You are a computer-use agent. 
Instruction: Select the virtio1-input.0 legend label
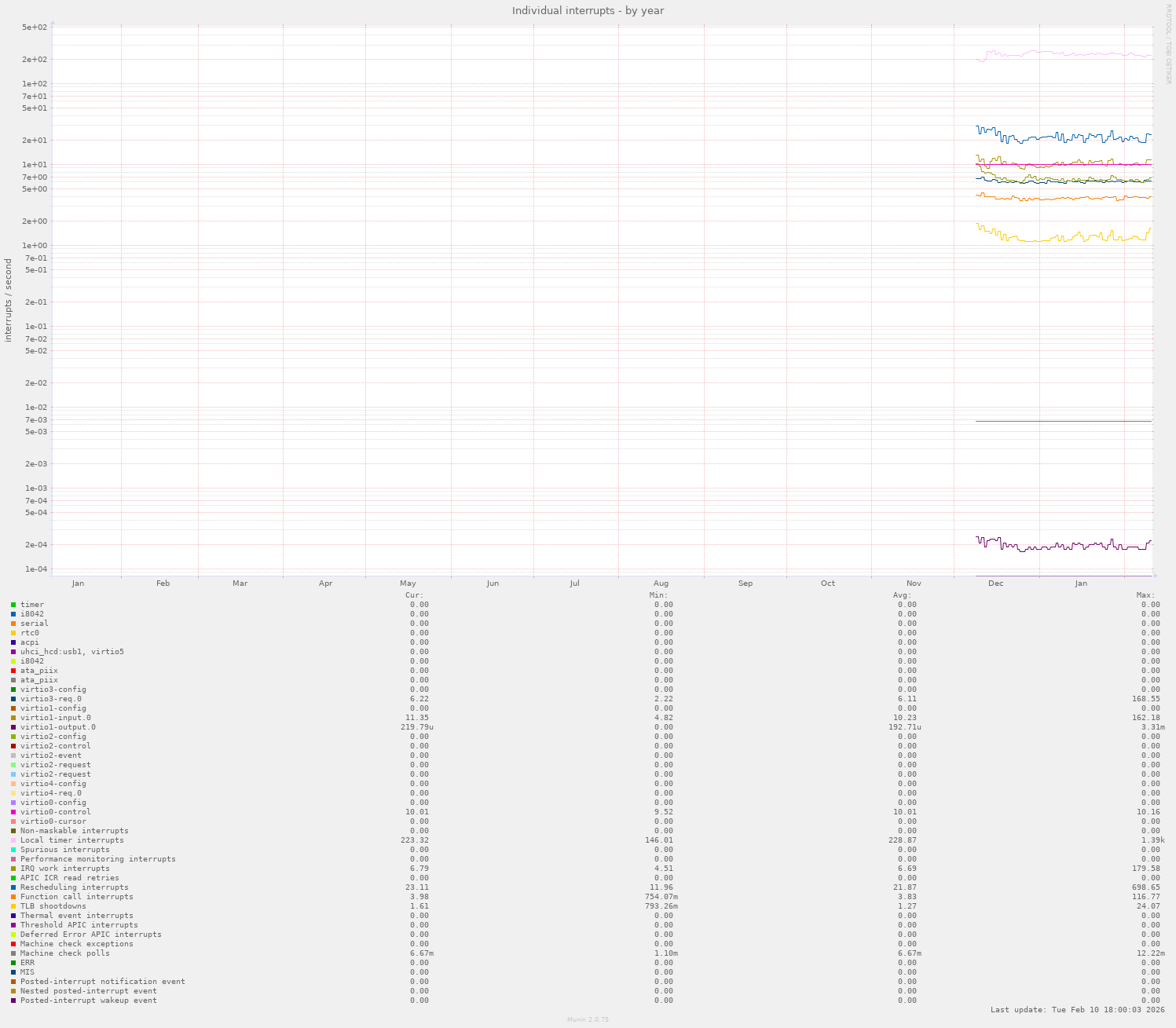[x=56, y=718]
